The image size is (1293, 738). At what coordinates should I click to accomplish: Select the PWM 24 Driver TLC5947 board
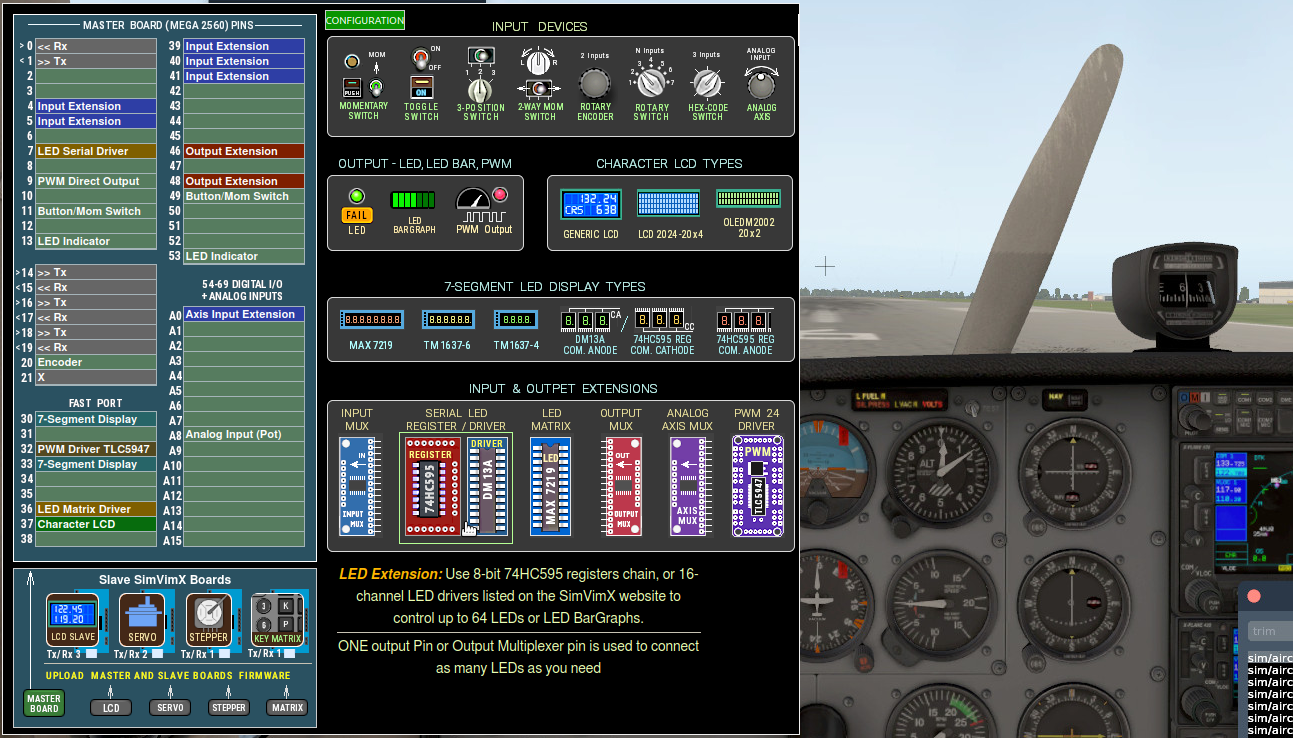point(757,485)
